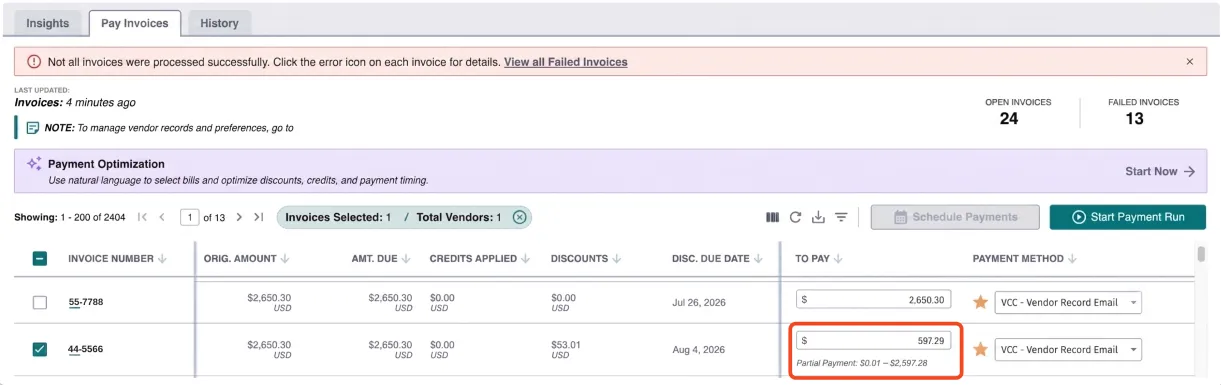Screen dimensions: 1221x385
Task: Click the error alert icon in banner
Action: tap(34, 61)
